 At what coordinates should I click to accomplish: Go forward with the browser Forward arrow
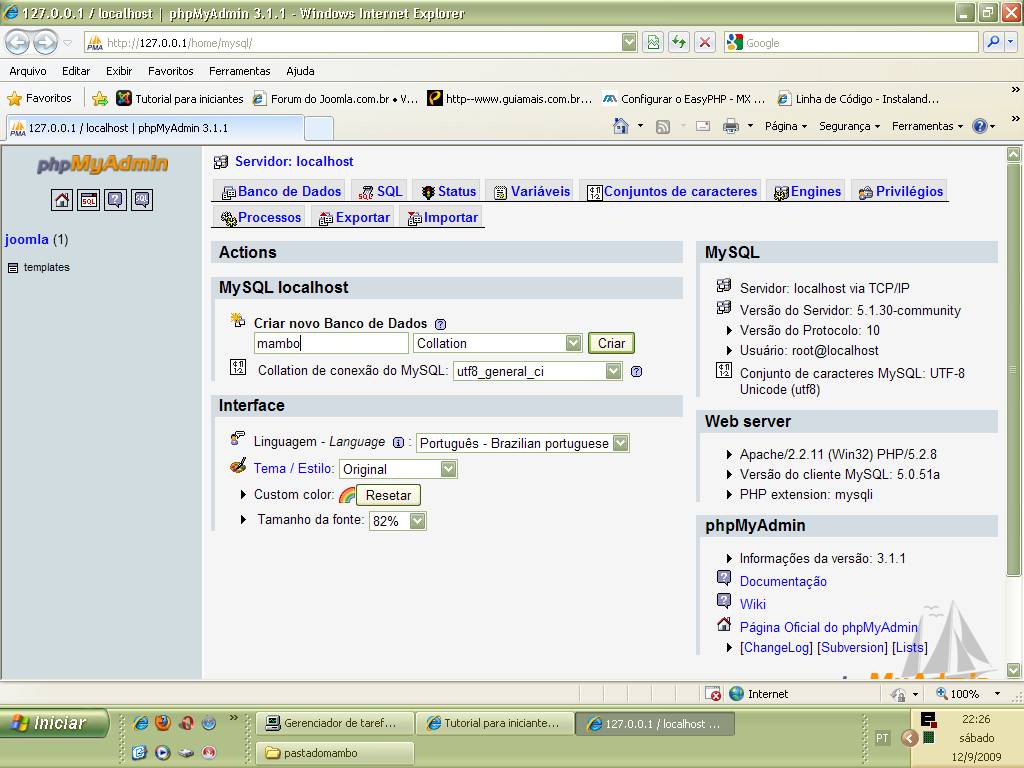44,43
